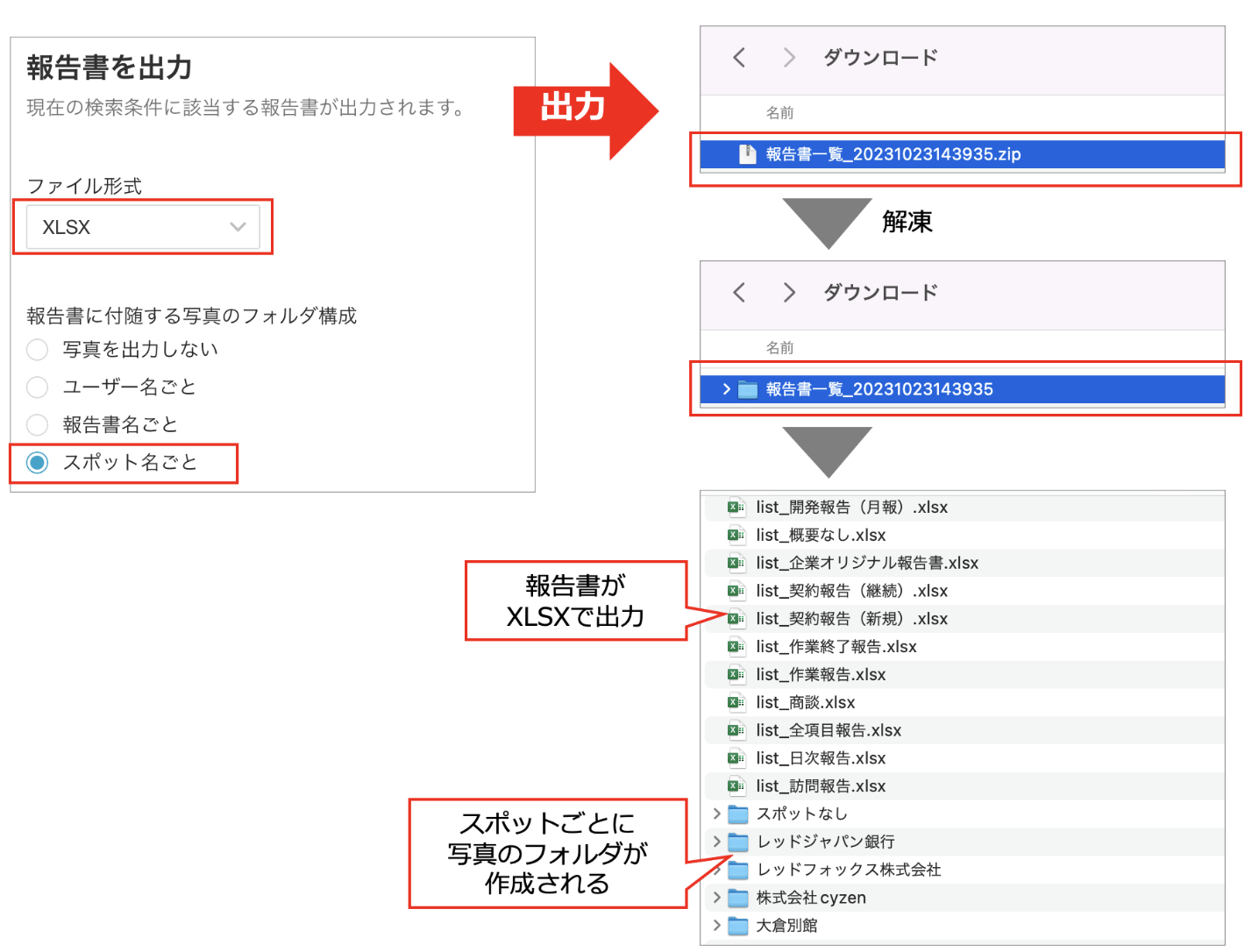1259x952 pixels.
Task: Click forward arrow in lower ダウンロード window
Action: pyautogui.click(x=789, y=293)
